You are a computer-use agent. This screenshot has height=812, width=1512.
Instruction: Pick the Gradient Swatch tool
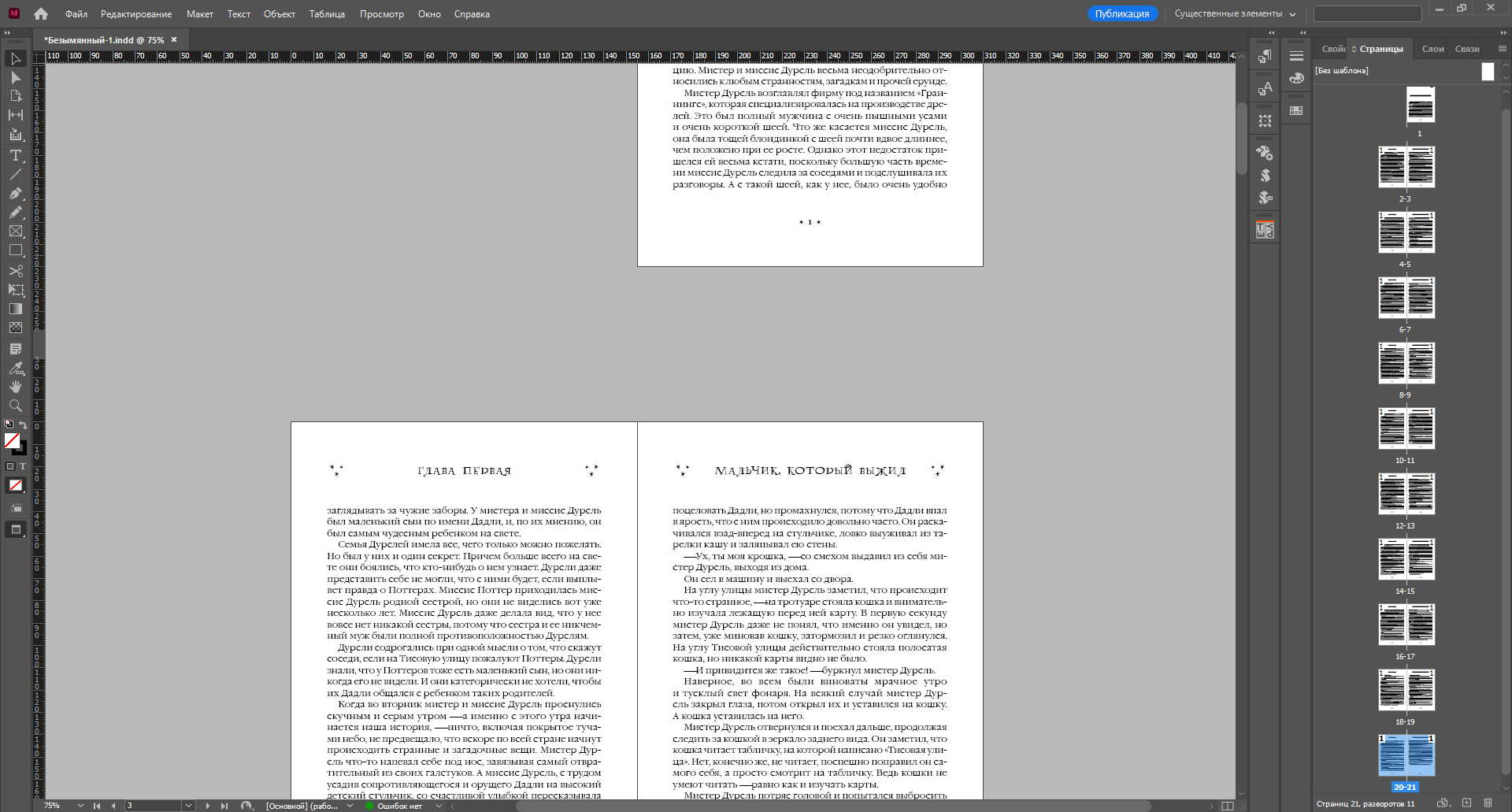[x=16, y=309]
